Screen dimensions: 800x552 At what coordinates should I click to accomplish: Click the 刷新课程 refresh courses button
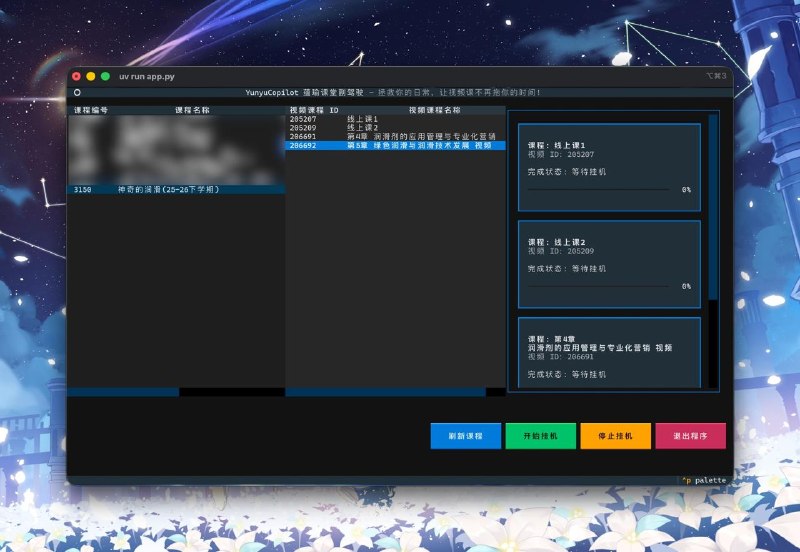pyautogui.click(x=465, y=436)
